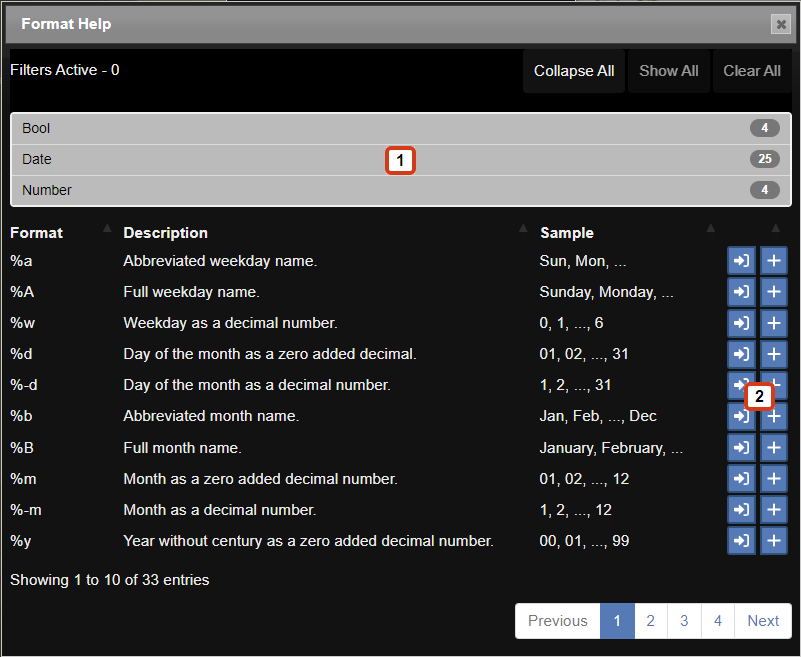Click the insert arrow icon for %a row

tap(741, 261)
